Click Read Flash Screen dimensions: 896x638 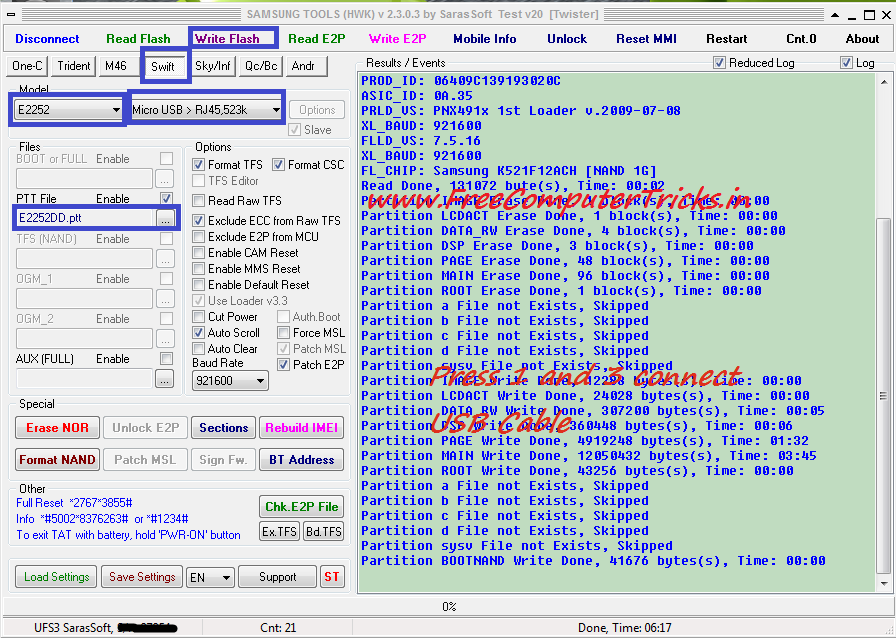(x=138, y=39)
